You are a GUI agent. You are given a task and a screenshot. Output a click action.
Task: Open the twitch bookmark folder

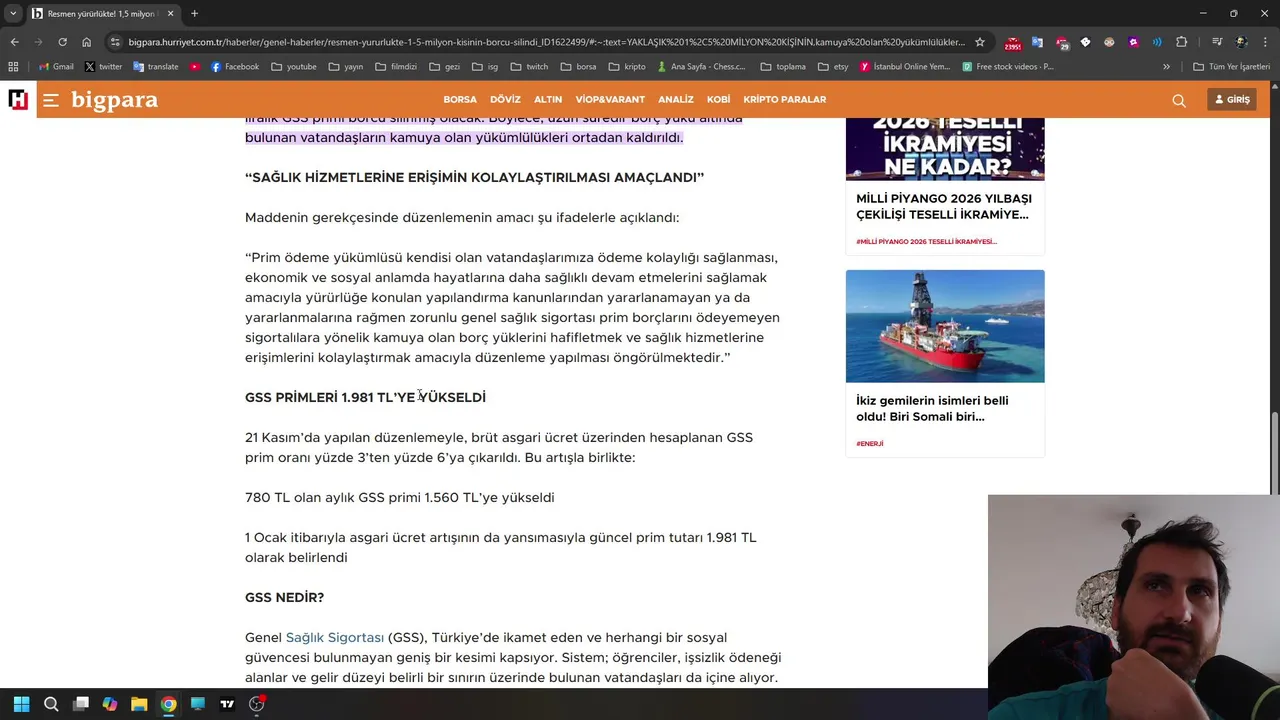pos(529,66)
